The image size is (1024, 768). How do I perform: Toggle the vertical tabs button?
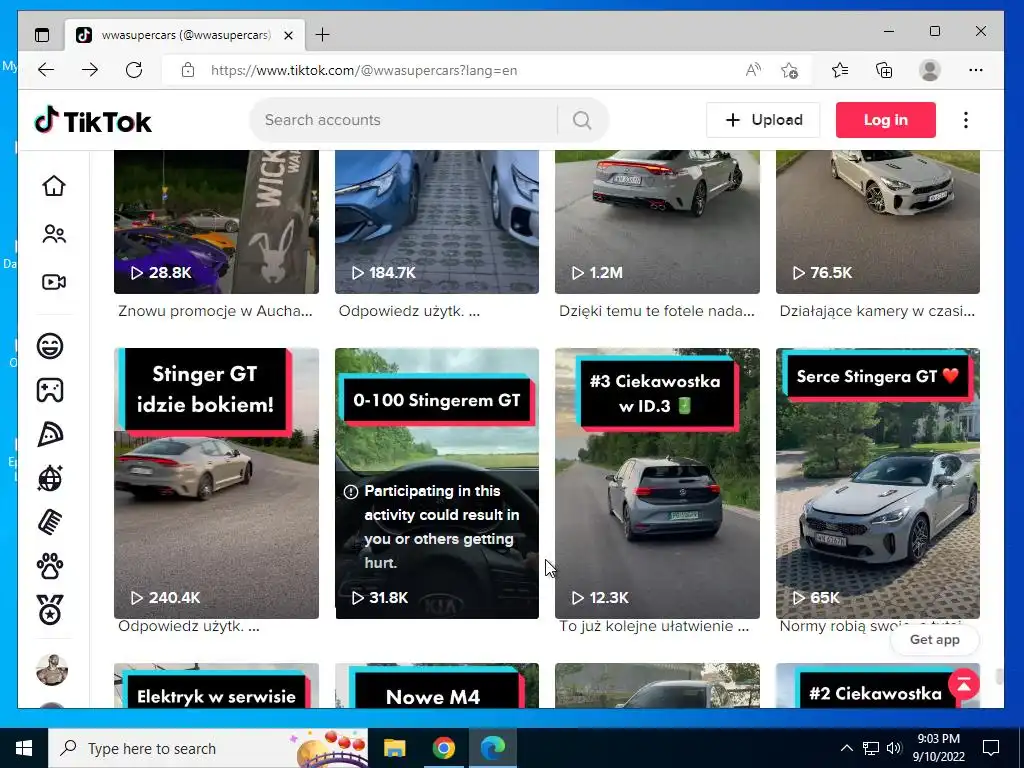[42, 35]
